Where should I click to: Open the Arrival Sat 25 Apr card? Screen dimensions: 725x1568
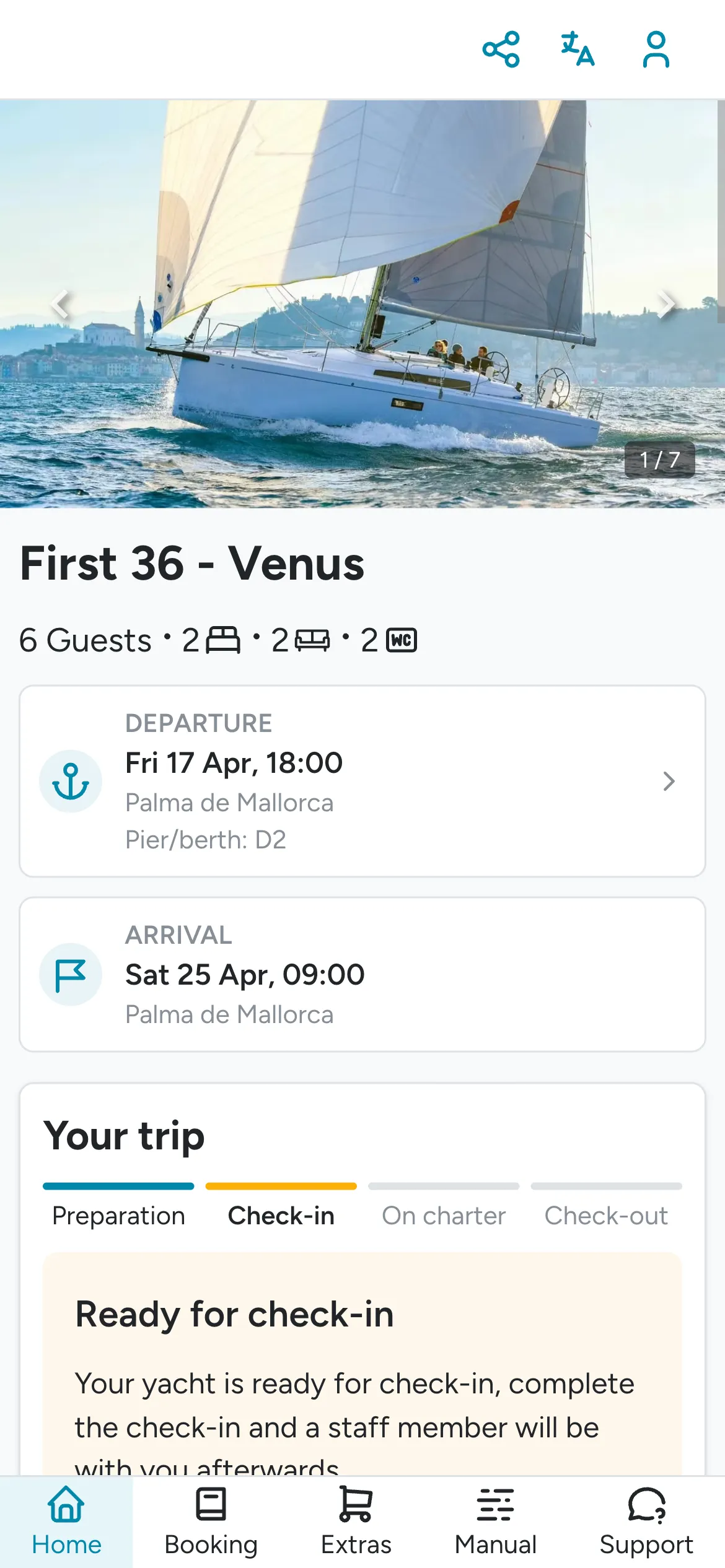pos(362,974)
